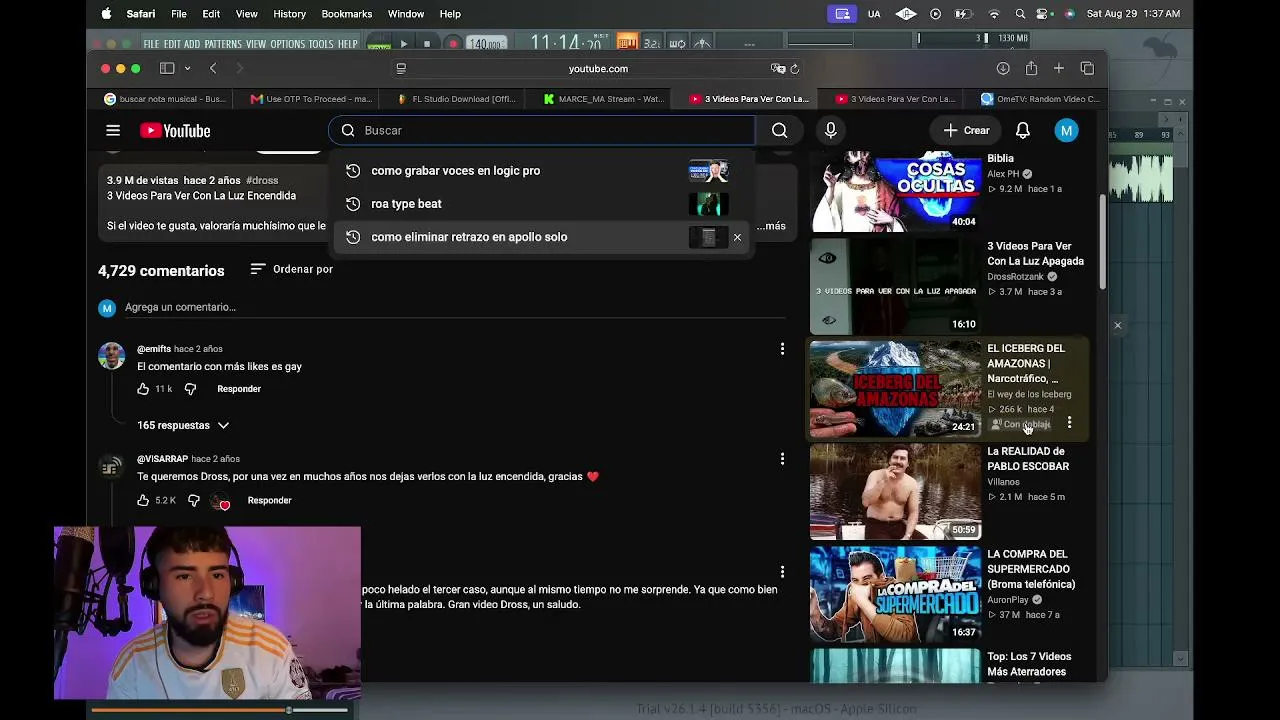The width and height of the screenshot is (1280, 720).
Task: Open options menu for @emifts comment
Action: click(782, 348)
